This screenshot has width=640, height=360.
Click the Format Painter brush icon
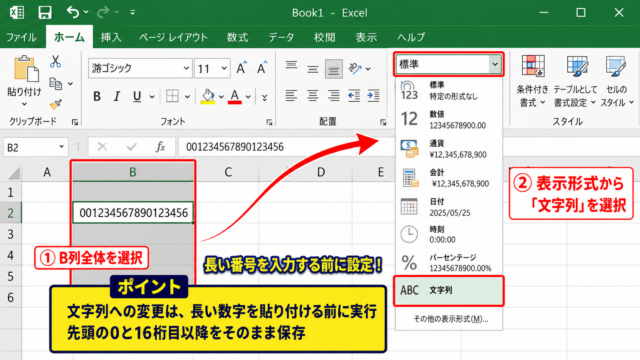click(56, 104)
